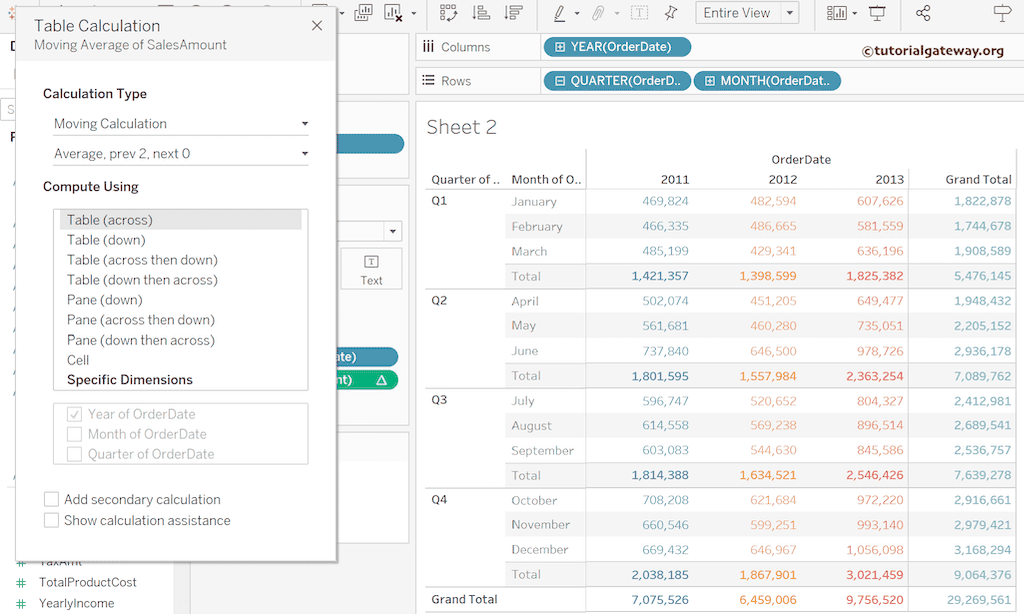This screenshot has height=614, width=1024.
Task: Select the TotalProductCost field
Action: coord(88,583)
